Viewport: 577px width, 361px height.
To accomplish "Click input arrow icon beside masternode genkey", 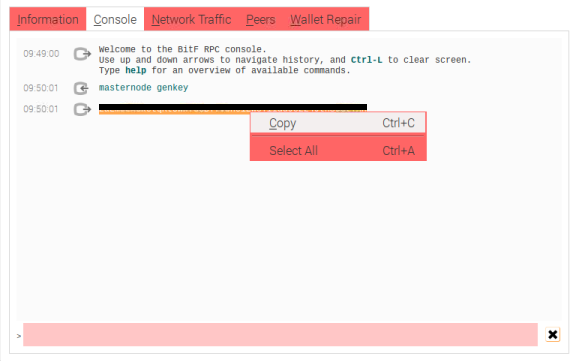I will pyautogui.click(x=81, y=88).
